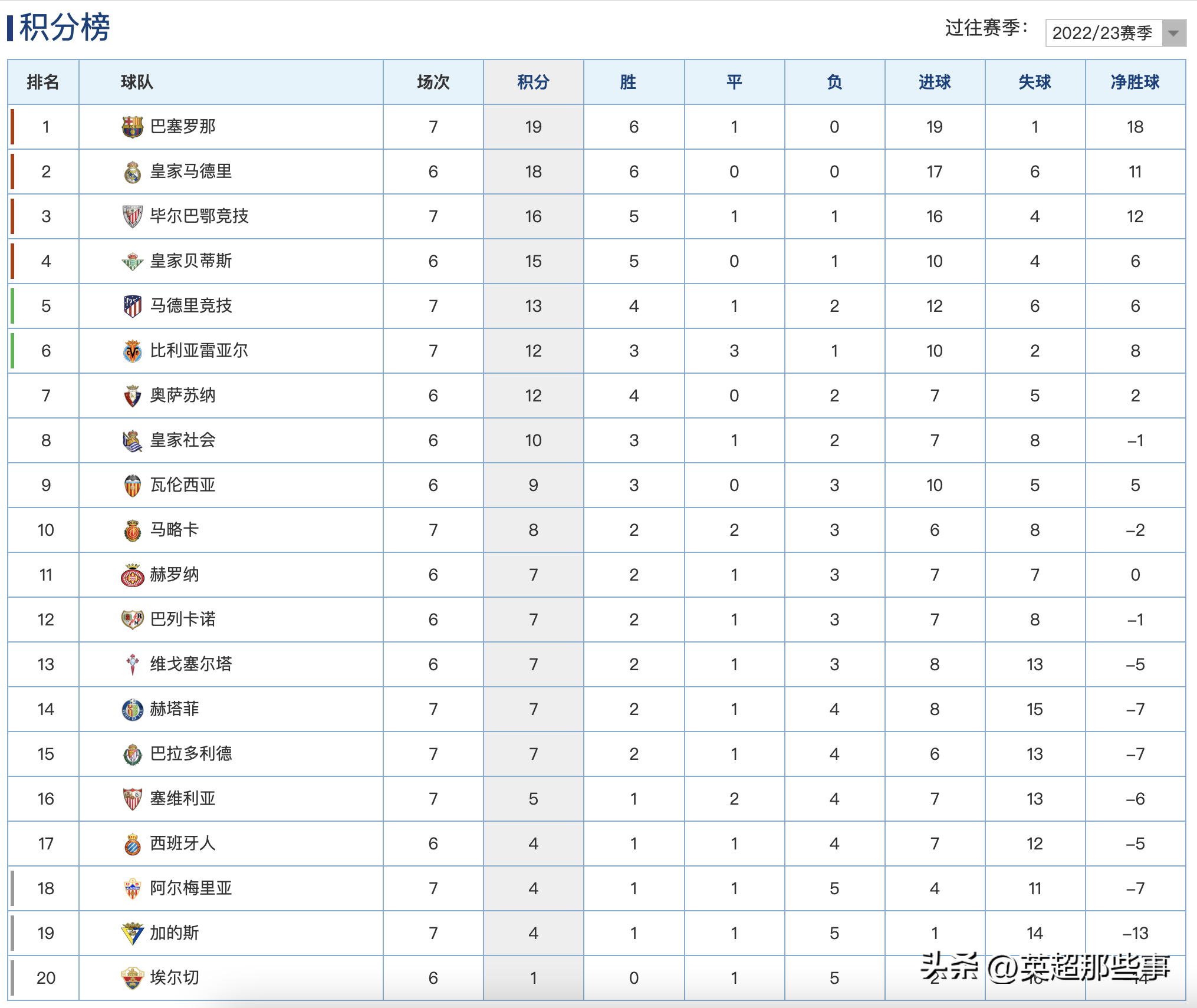
Task: Open team link 比利亚雷亚尔
Action: click(199, 351)
